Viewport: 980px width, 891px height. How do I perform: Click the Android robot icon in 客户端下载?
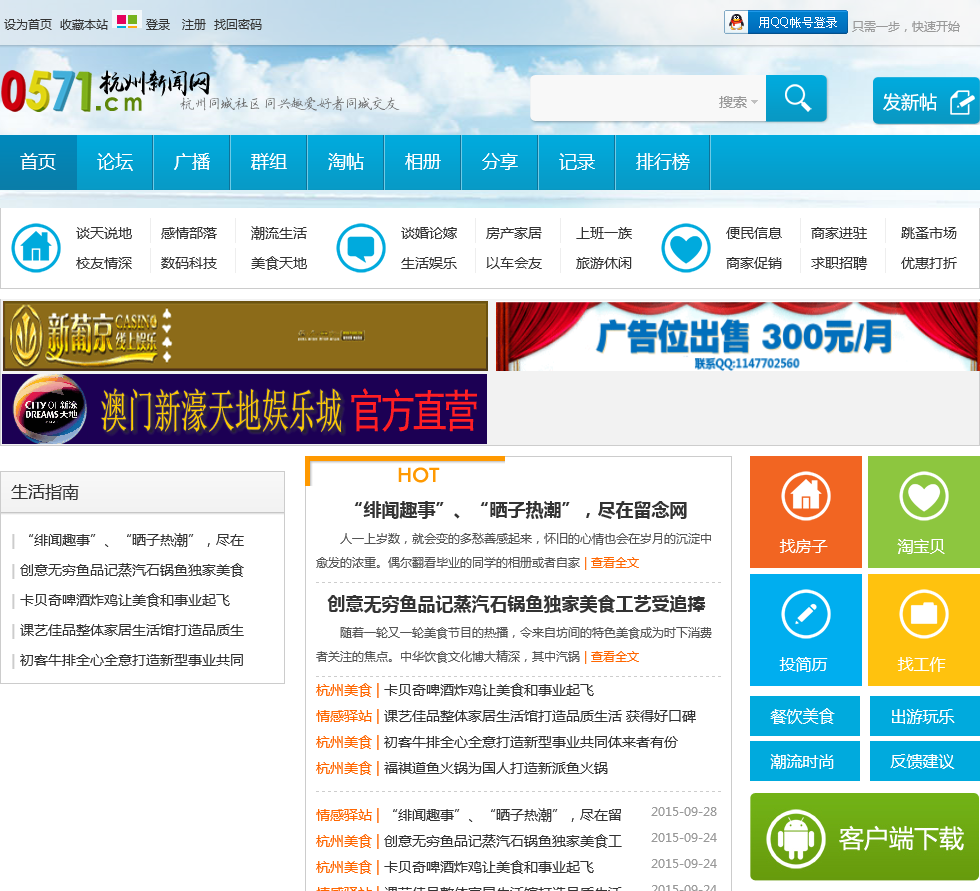point(796,838)
